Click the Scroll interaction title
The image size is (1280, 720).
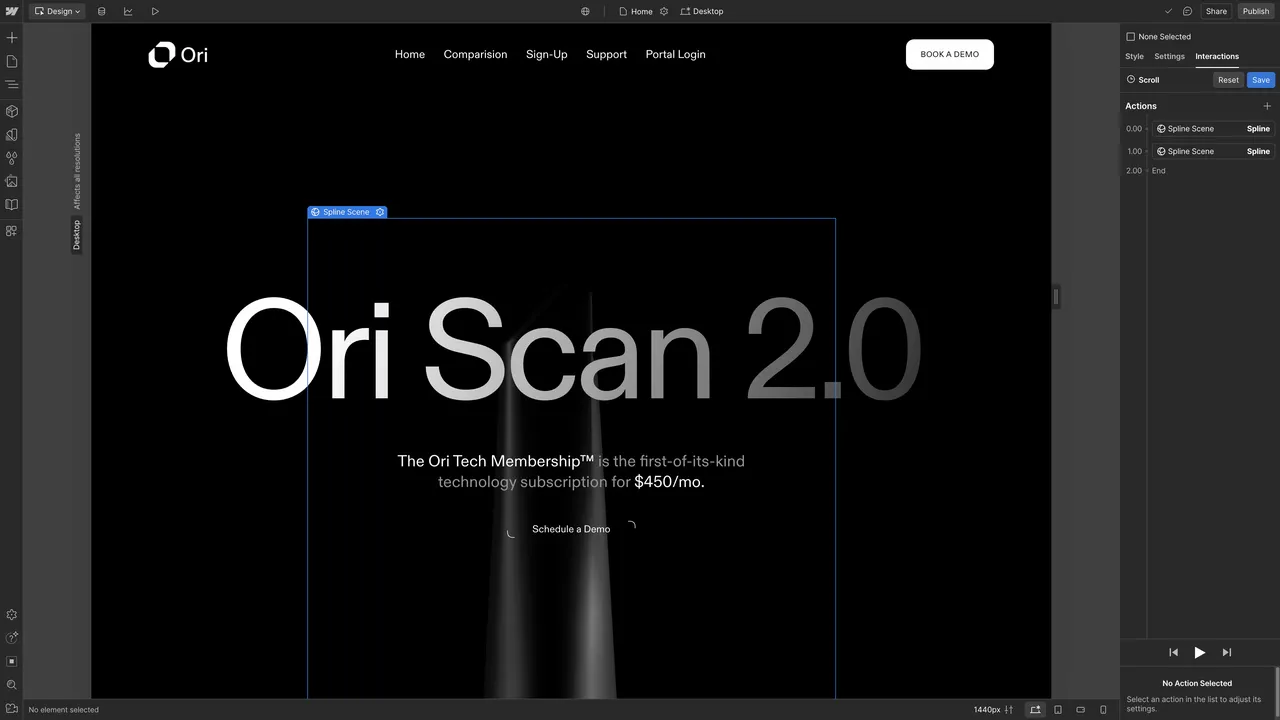1149,80
